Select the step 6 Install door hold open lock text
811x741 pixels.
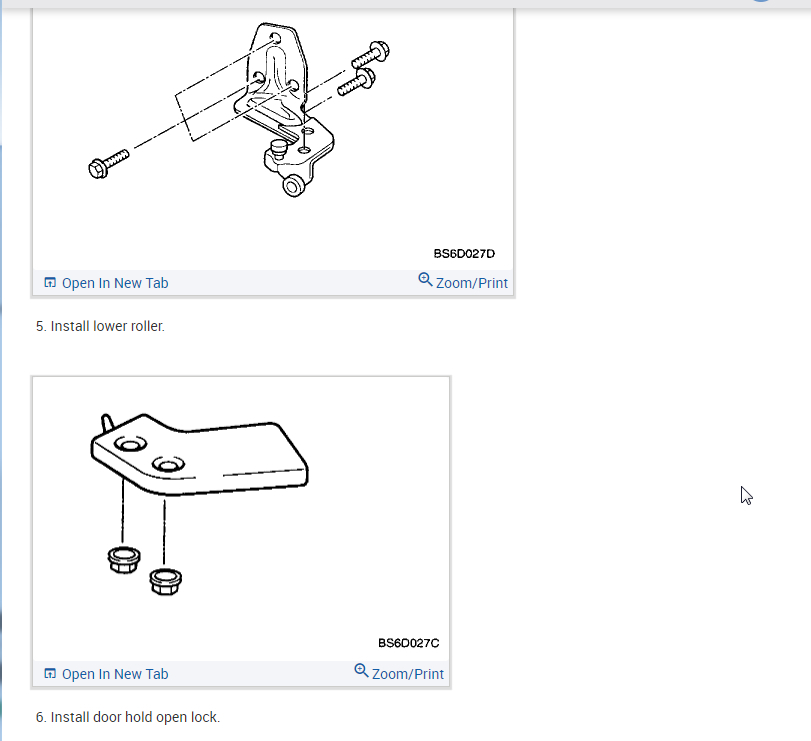click(128, 717)
